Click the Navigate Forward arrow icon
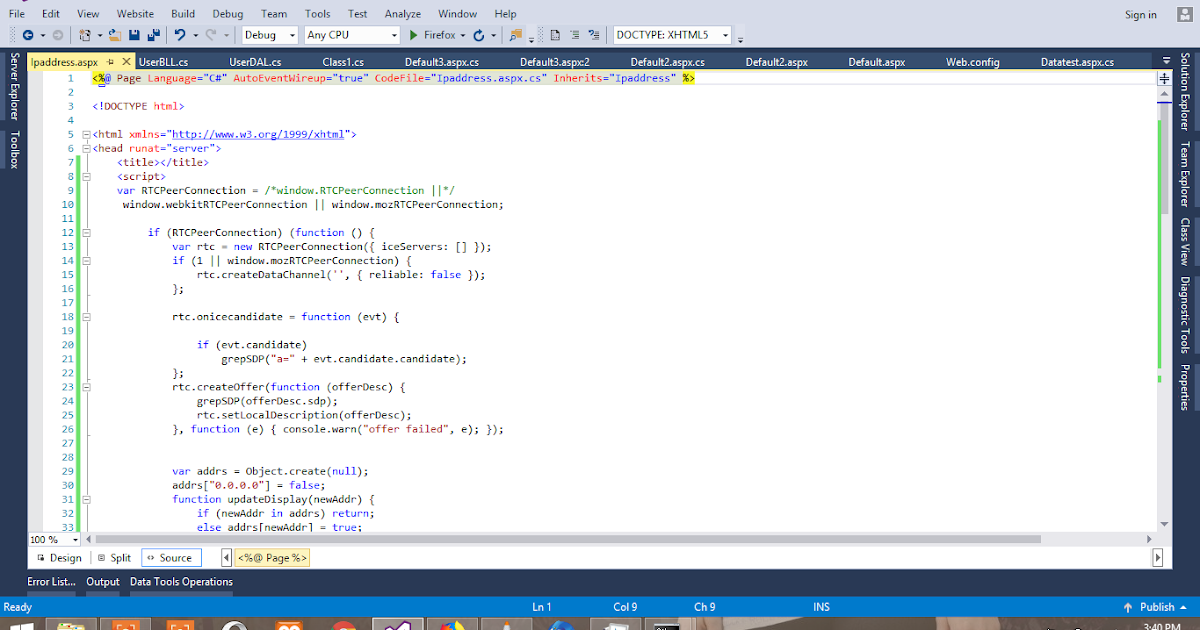This screenshot has height=630, width=1200. click(59, 35)
